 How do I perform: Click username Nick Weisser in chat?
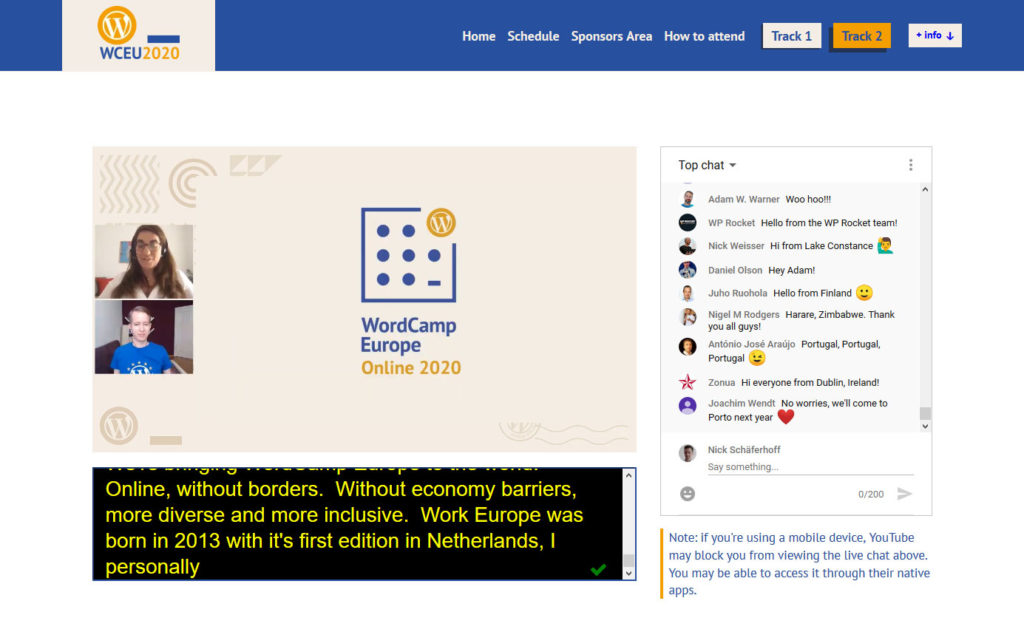coord(735,246)
